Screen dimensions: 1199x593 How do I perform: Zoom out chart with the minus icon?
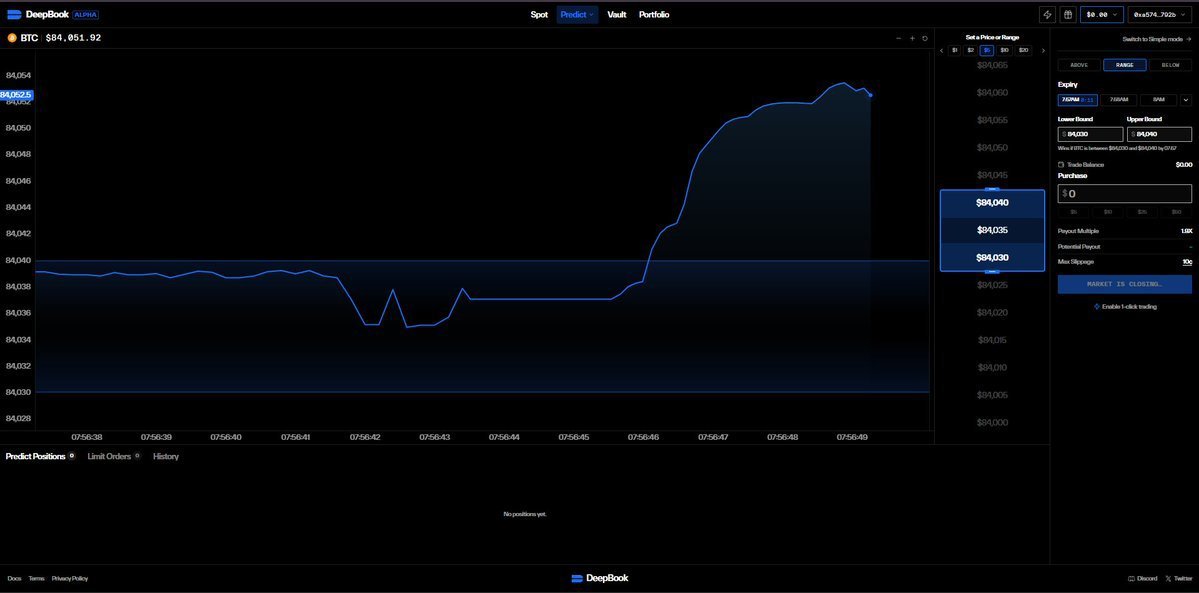point(899,38)
